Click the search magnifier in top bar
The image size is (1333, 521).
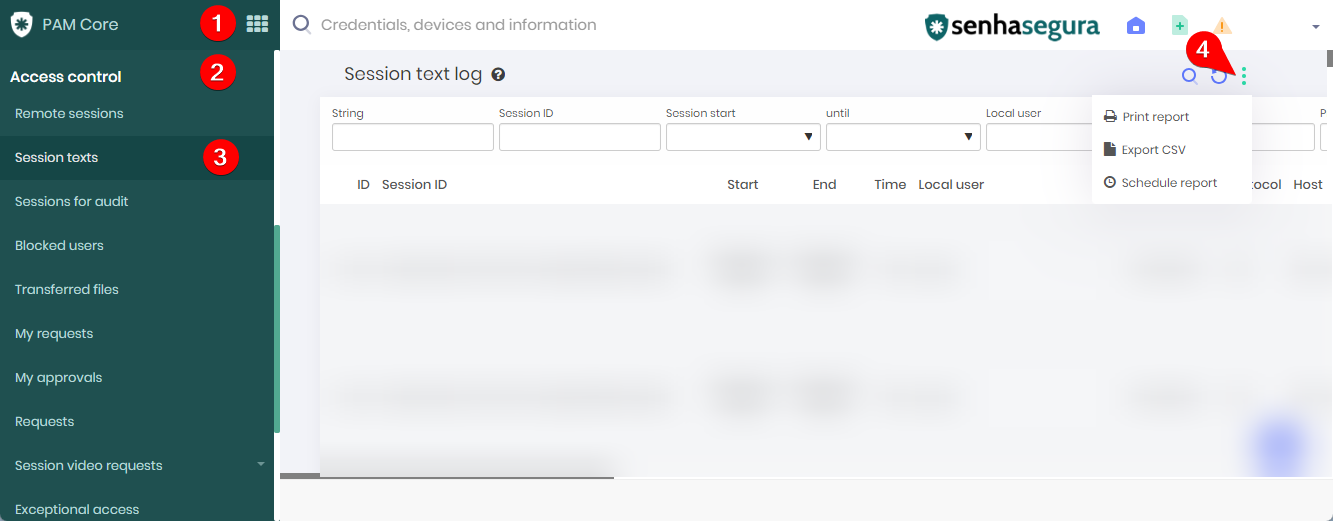(301, 25)
